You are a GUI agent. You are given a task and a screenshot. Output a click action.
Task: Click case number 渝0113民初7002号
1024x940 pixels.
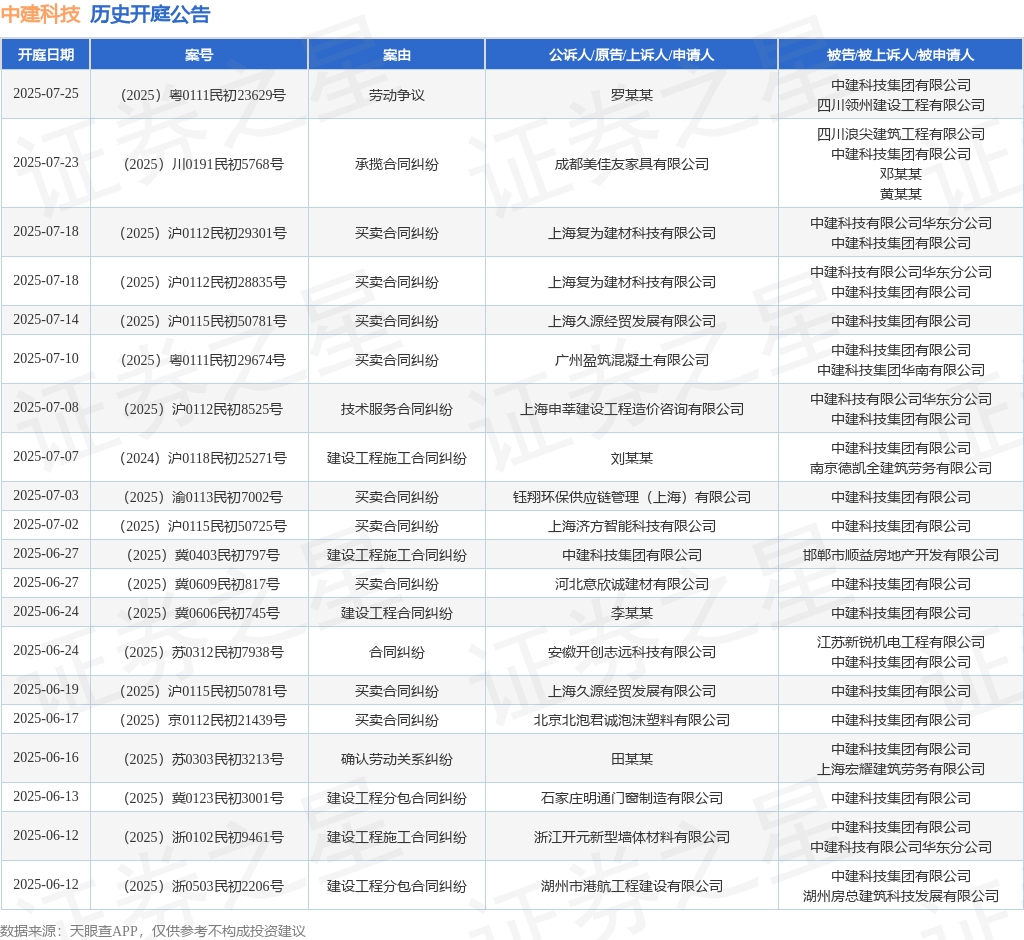pos(203,497)
